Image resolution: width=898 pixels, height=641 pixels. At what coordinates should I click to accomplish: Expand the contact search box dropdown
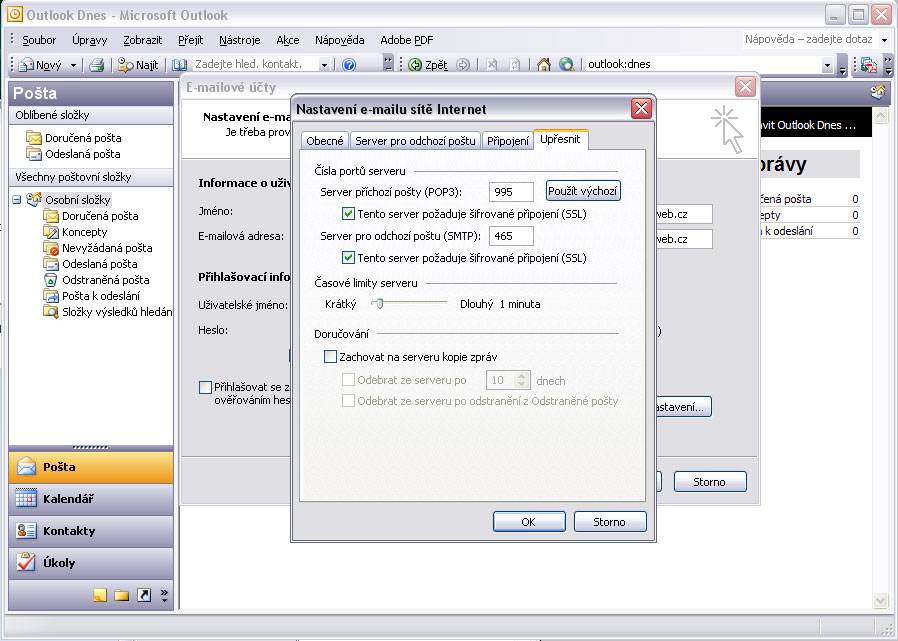324,65
